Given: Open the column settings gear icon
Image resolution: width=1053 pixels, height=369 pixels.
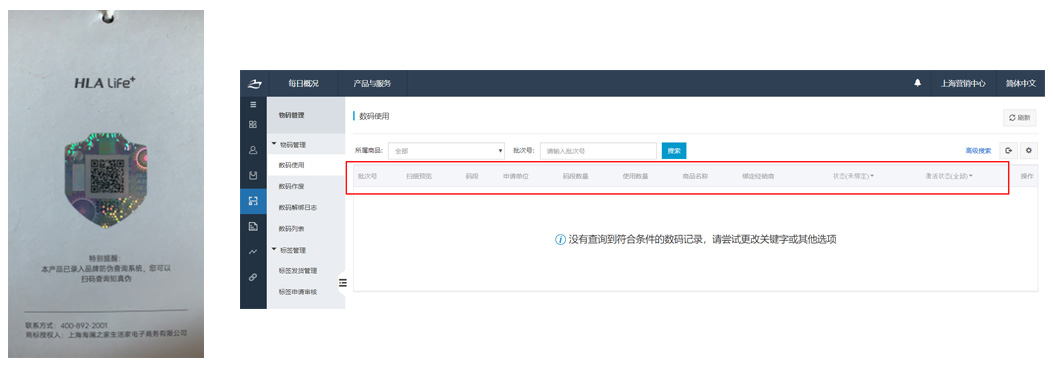Looking at the screenshot, I should 1029,151.
